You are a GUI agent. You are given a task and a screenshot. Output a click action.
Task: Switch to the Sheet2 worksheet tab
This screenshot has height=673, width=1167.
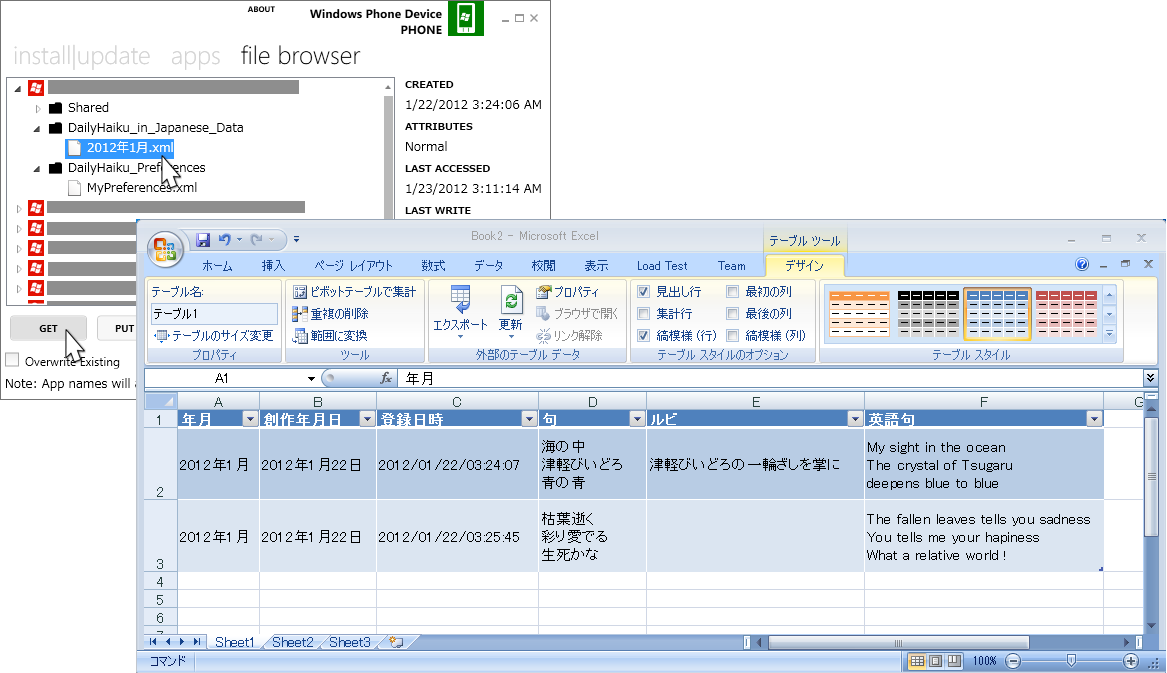click(292, 642)
